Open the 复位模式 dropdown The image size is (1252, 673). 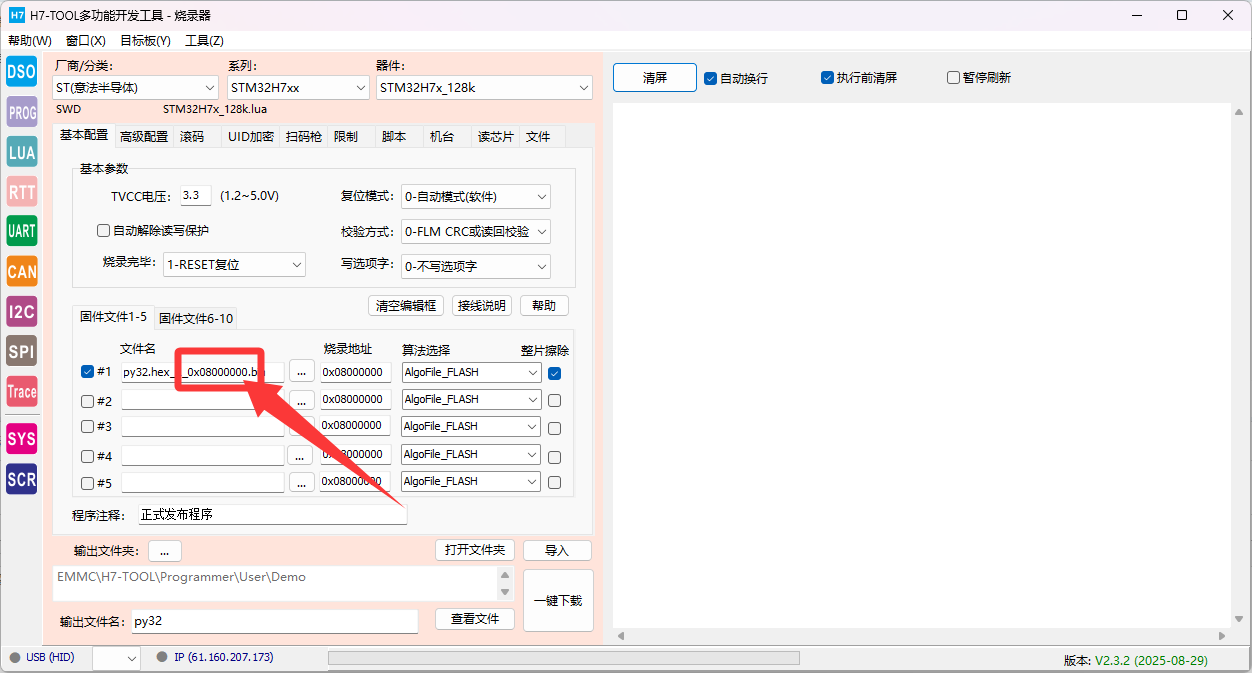pyautogui.click(x=475, y=197)
